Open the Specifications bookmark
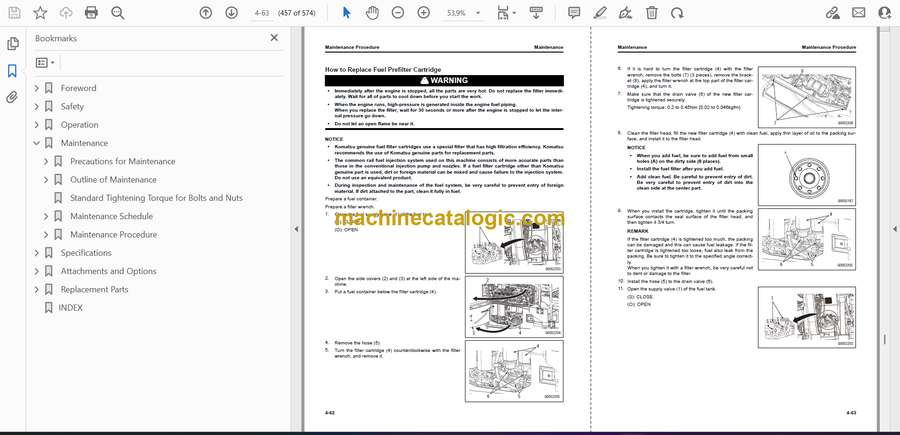Screen dimensions: 900x435 [86, 253]
